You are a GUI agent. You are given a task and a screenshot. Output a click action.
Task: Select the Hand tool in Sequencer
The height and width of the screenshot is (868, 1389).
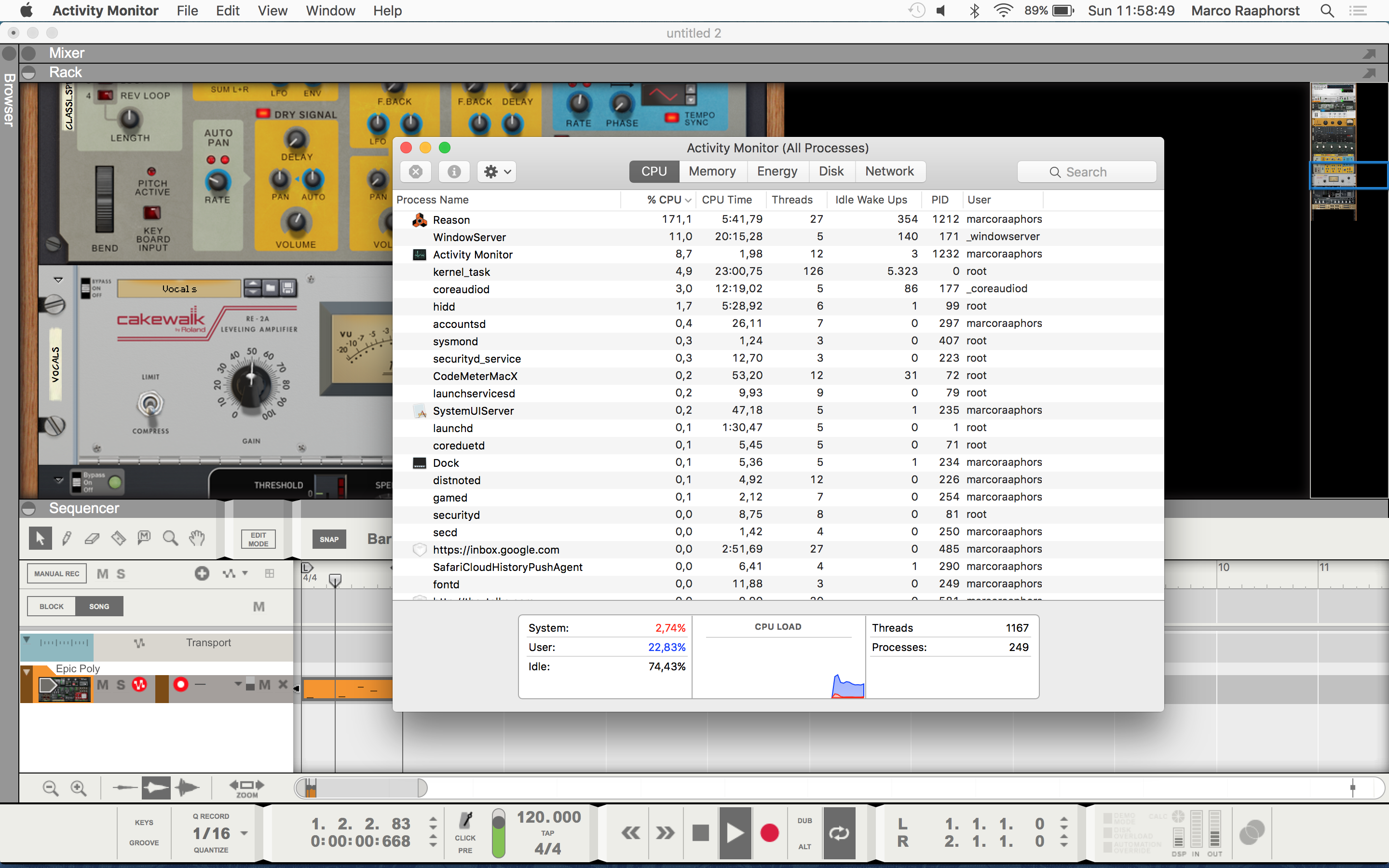pos(197,538)
